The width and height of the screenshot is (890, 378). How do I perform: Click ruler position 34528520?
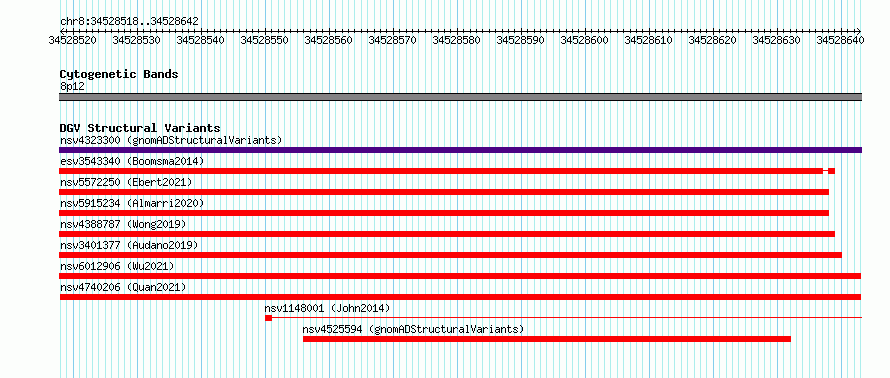pos(73,40)
